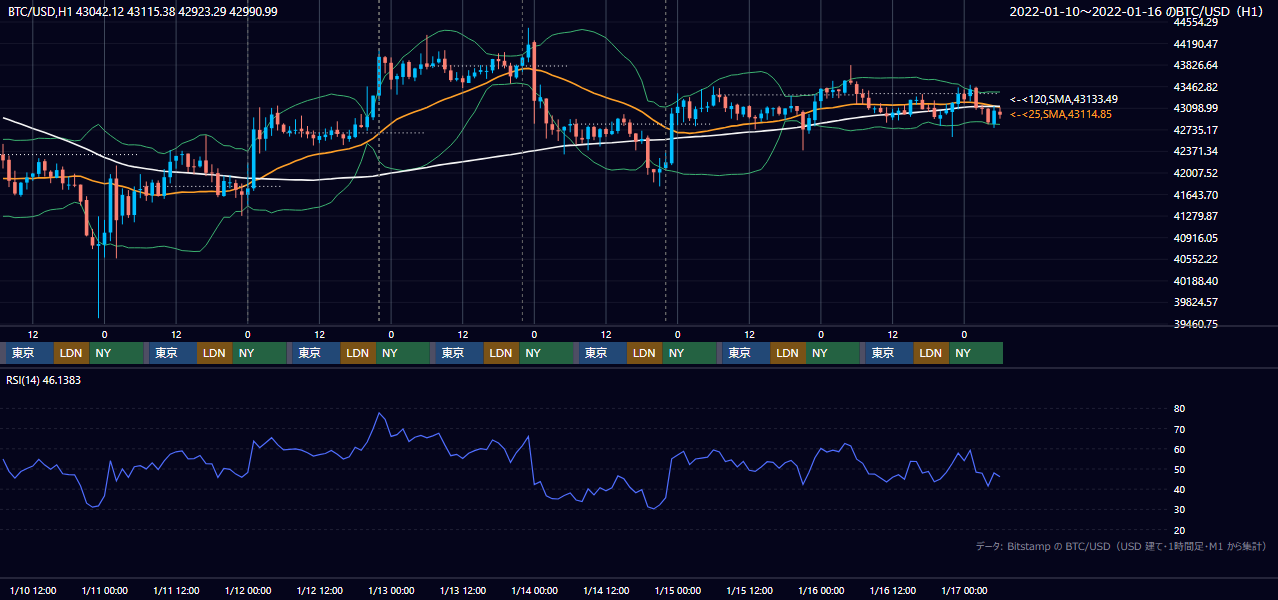Image resolution: width=1278 pixels, height=600 pixels.
Task: Click the Bitstamp data source note
Action: click(1121, 546)
